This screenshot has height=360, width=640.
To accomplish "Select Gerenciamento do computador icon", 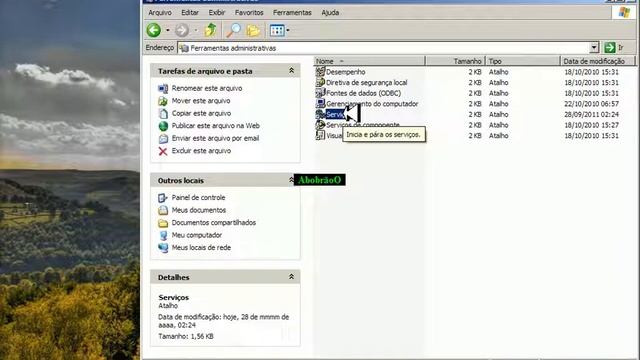I will 320,103.
